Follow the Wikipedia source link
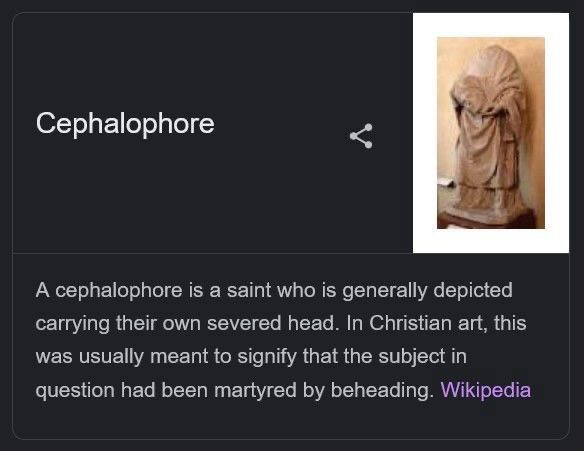This screenshot has width=584, height=451. (x=486, y=390)
